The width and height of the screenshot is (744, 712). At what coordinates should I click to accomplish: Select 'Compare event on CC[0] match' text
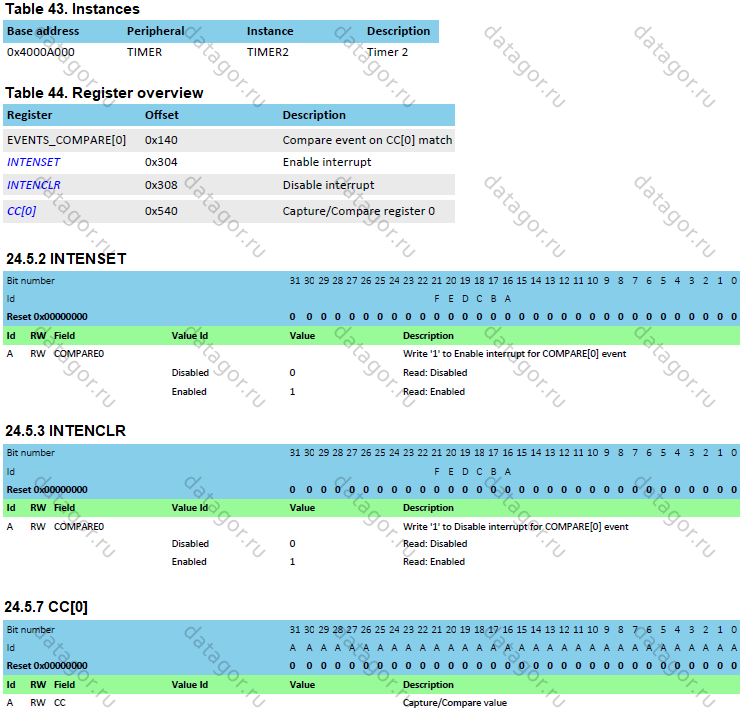(367, 140)
